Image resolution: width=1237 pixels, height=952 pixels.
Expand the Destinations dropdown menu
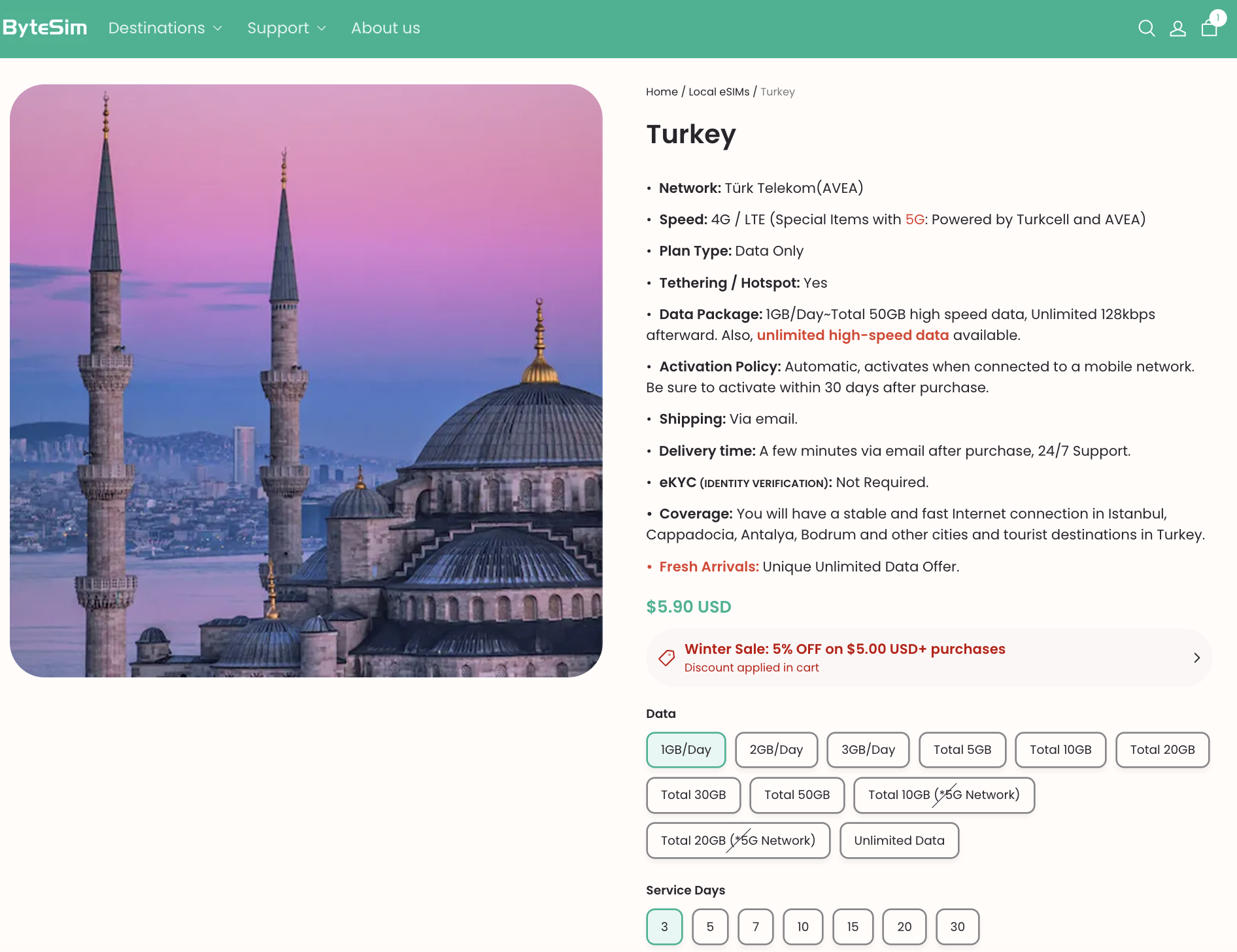[x=165, y=28]
